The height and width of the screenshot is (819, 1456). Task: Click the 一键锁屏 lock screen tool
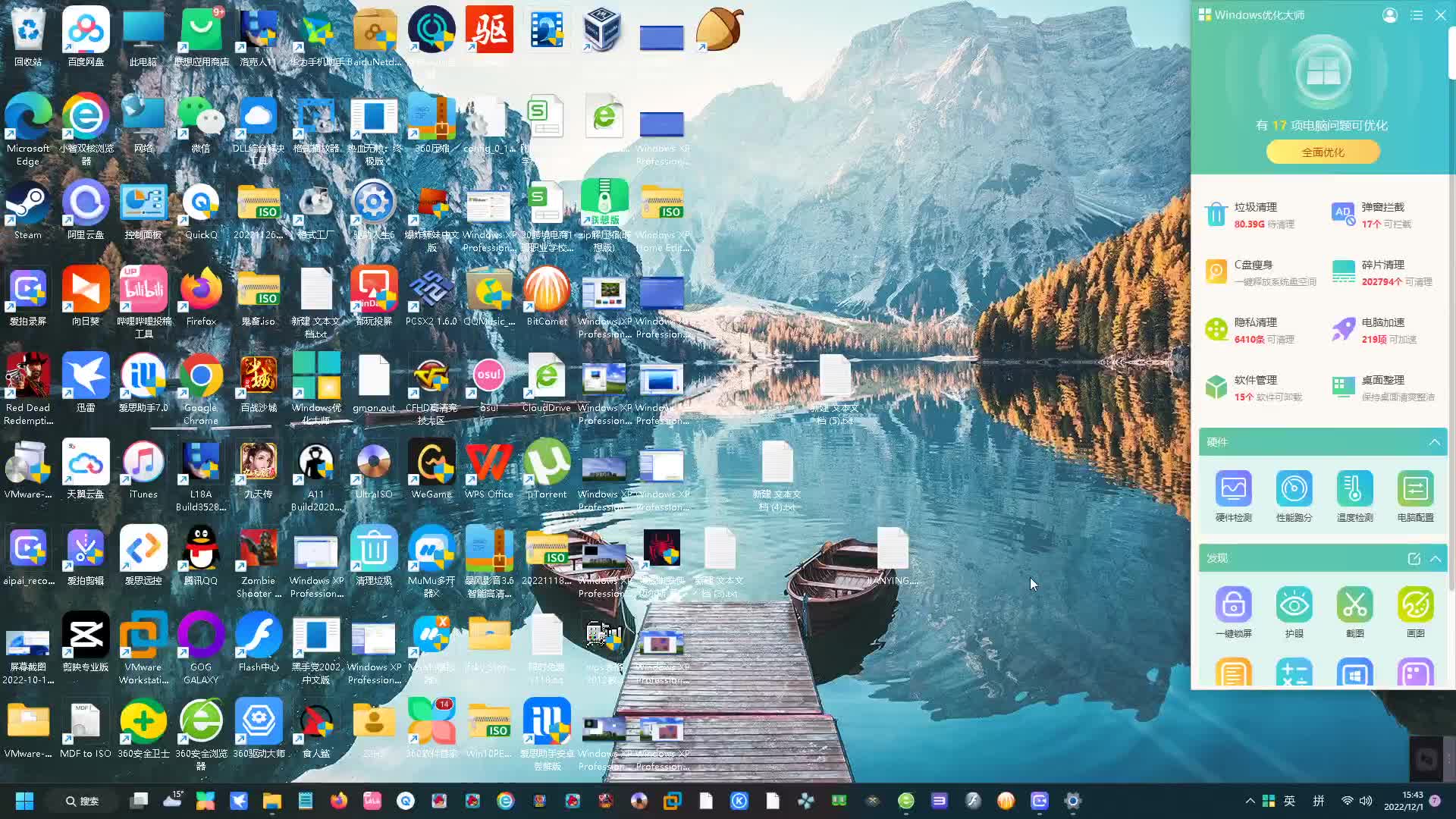pos(1233,612)
